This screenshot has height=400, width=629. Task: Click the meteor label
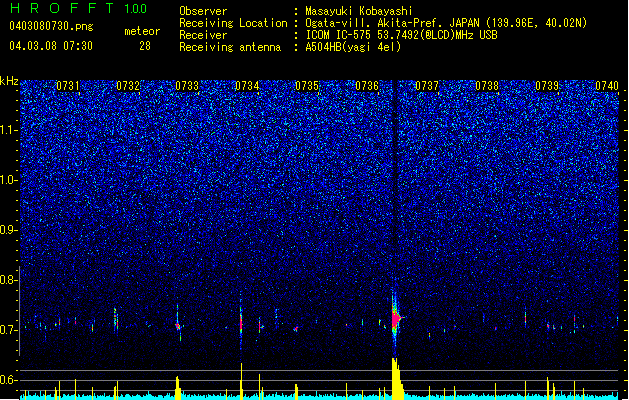coord(142,31)
